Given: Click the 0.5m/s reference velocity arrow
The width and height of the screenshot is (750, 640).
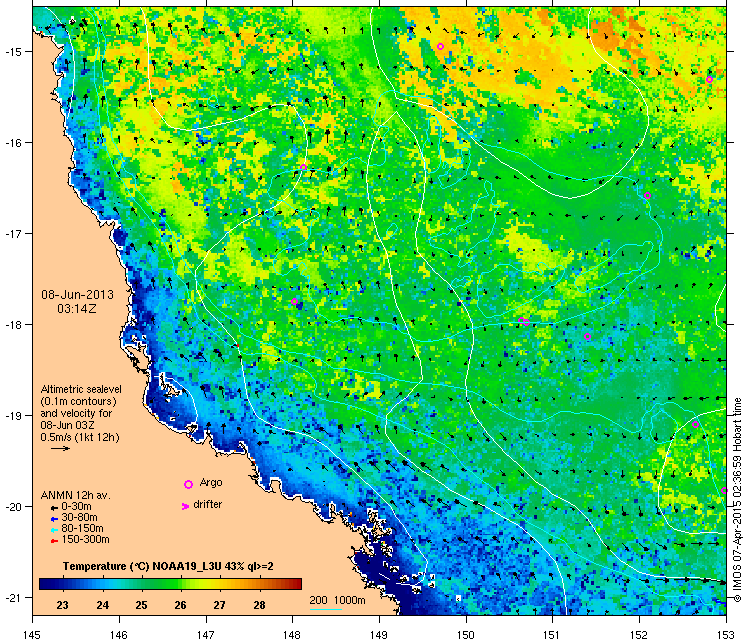Looking at the screenshot, I should click(60, 449).
